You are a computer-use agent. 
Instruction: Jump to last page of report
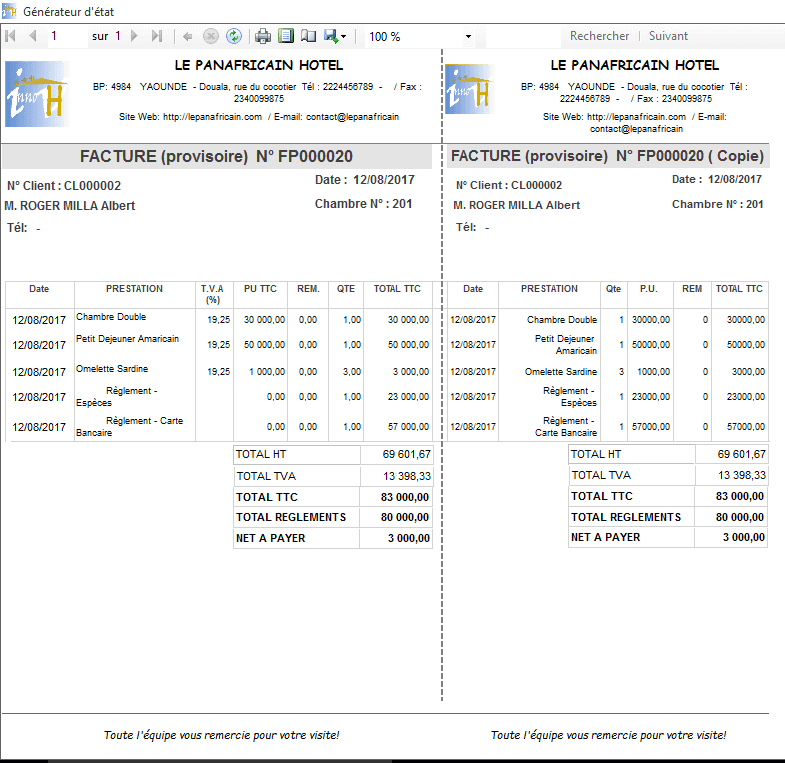pyautogui.click(x=156, y=36)
